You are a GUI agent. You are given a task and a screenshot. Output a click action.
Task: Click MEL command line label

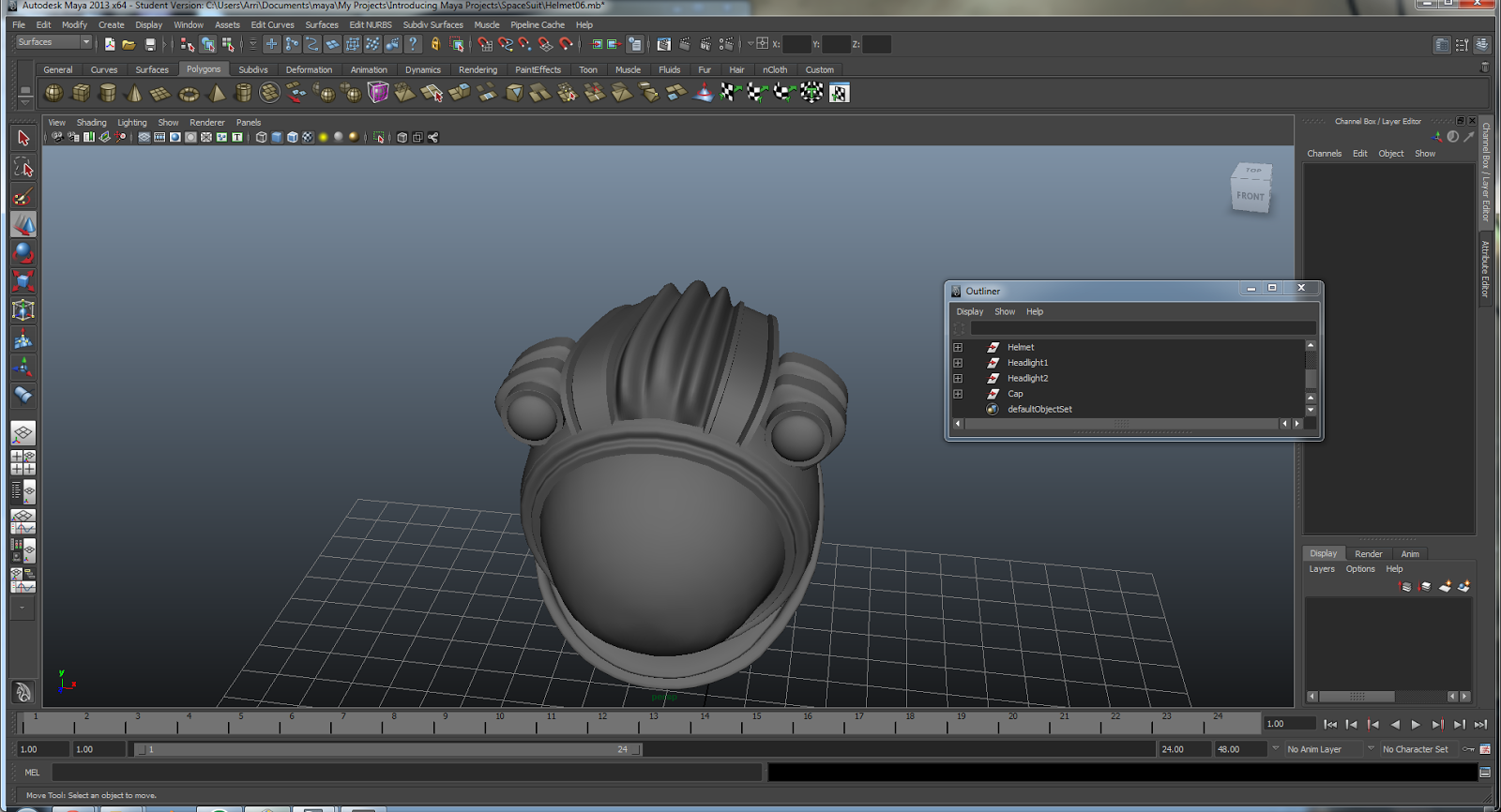(x=32, y=773)
